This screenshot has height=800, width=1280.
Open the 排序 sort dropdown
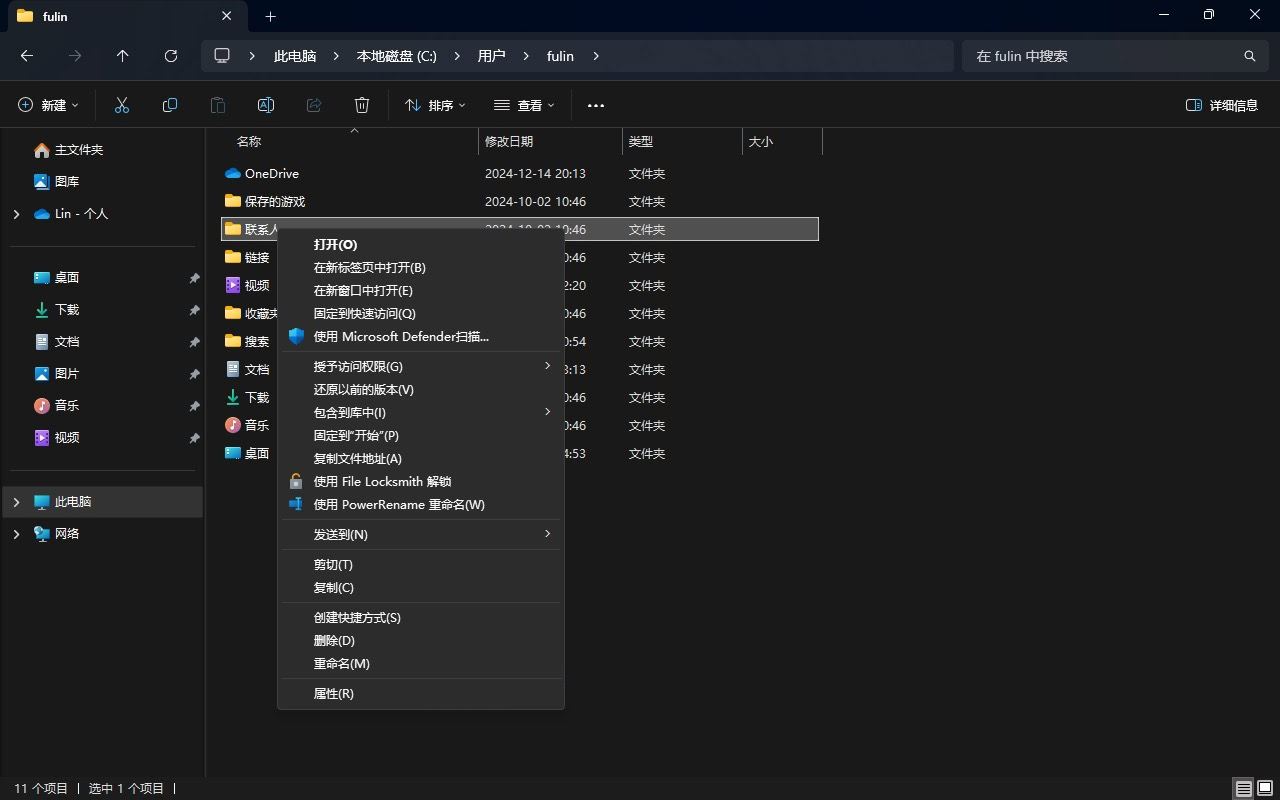434,105
